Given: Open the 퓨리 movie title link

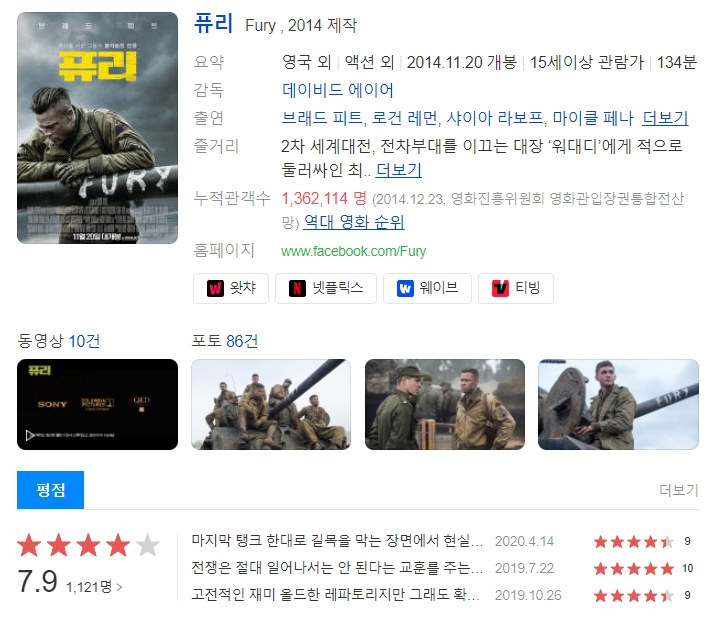Looking at the screenshot, I should [214, 23].
